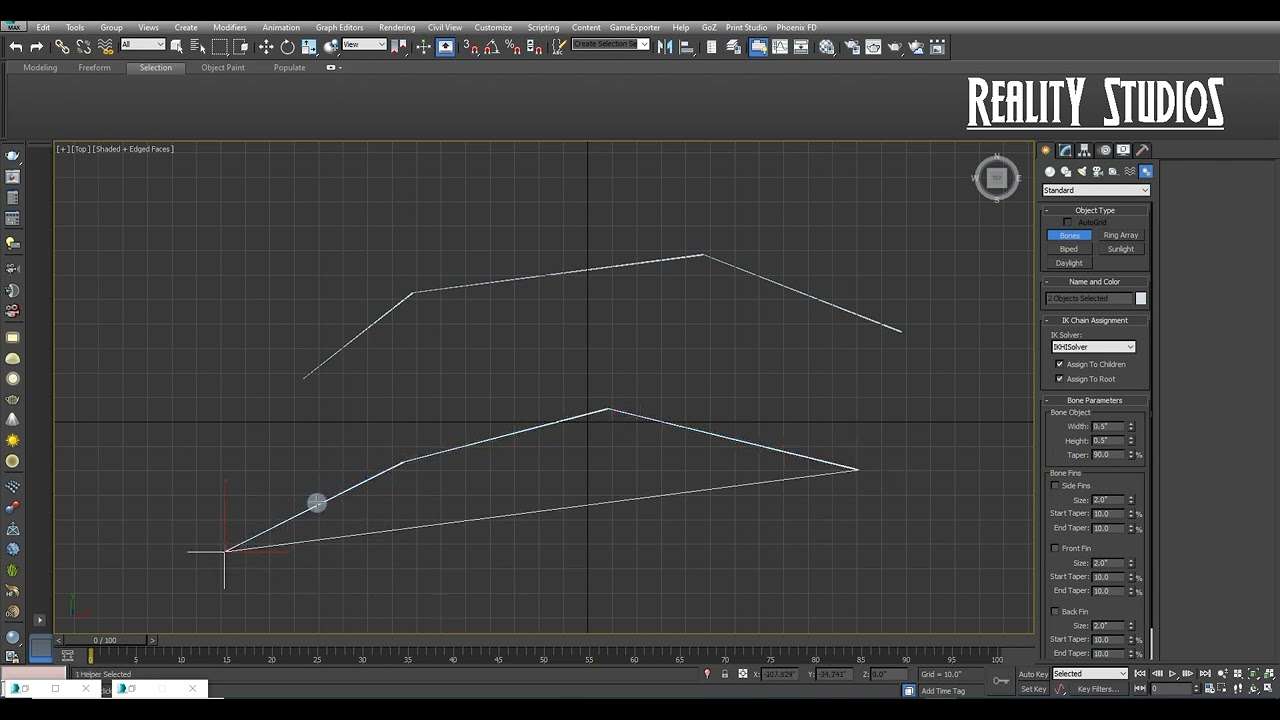The width and height of the screenshot is (1280, 720).
Task: Uncheck Assign To Root
Action: pos(1060,379)
